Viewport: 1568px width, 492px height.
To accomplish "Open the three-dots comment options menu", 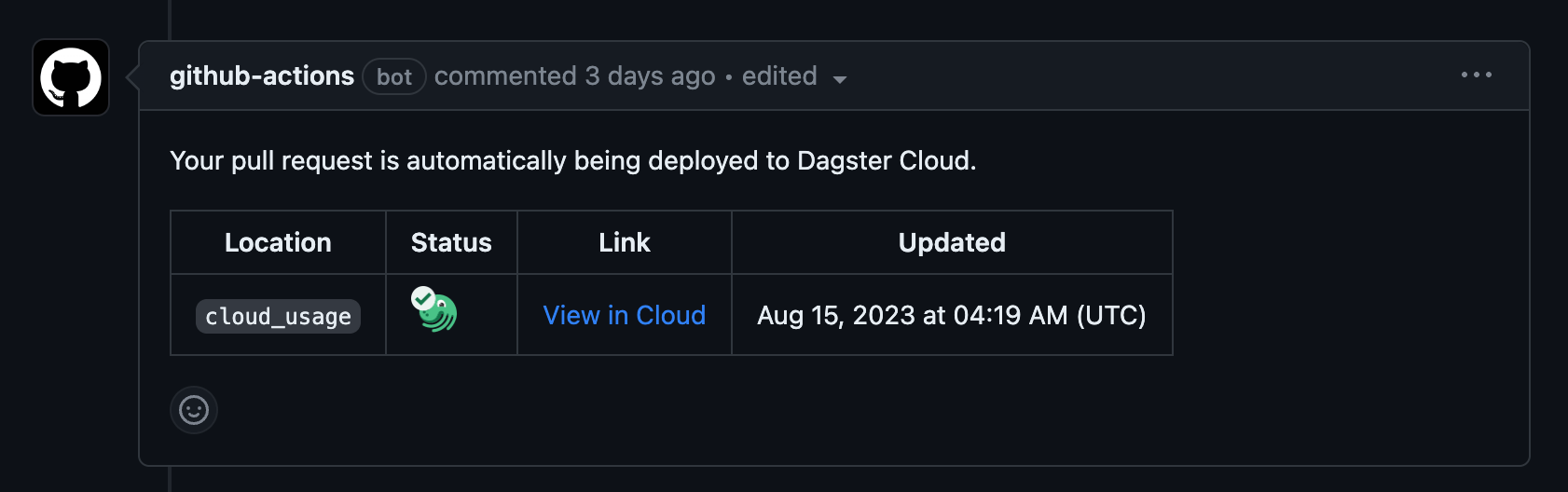I will pyautogui.click(x=1477, y=75).
